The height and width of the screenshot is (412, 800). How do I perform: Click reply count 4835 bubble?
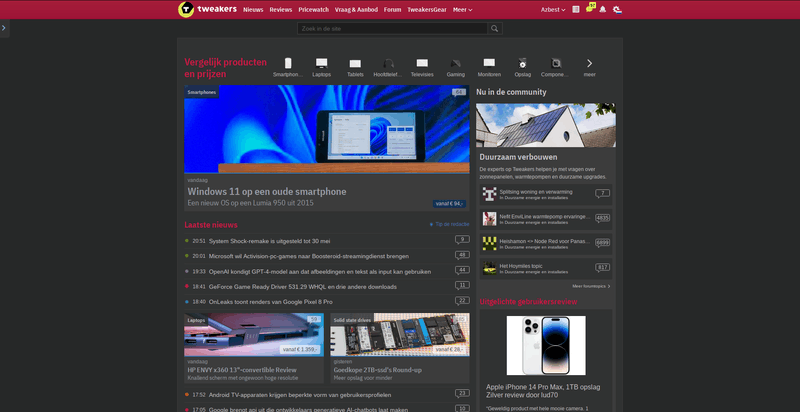tap(603, 218)
